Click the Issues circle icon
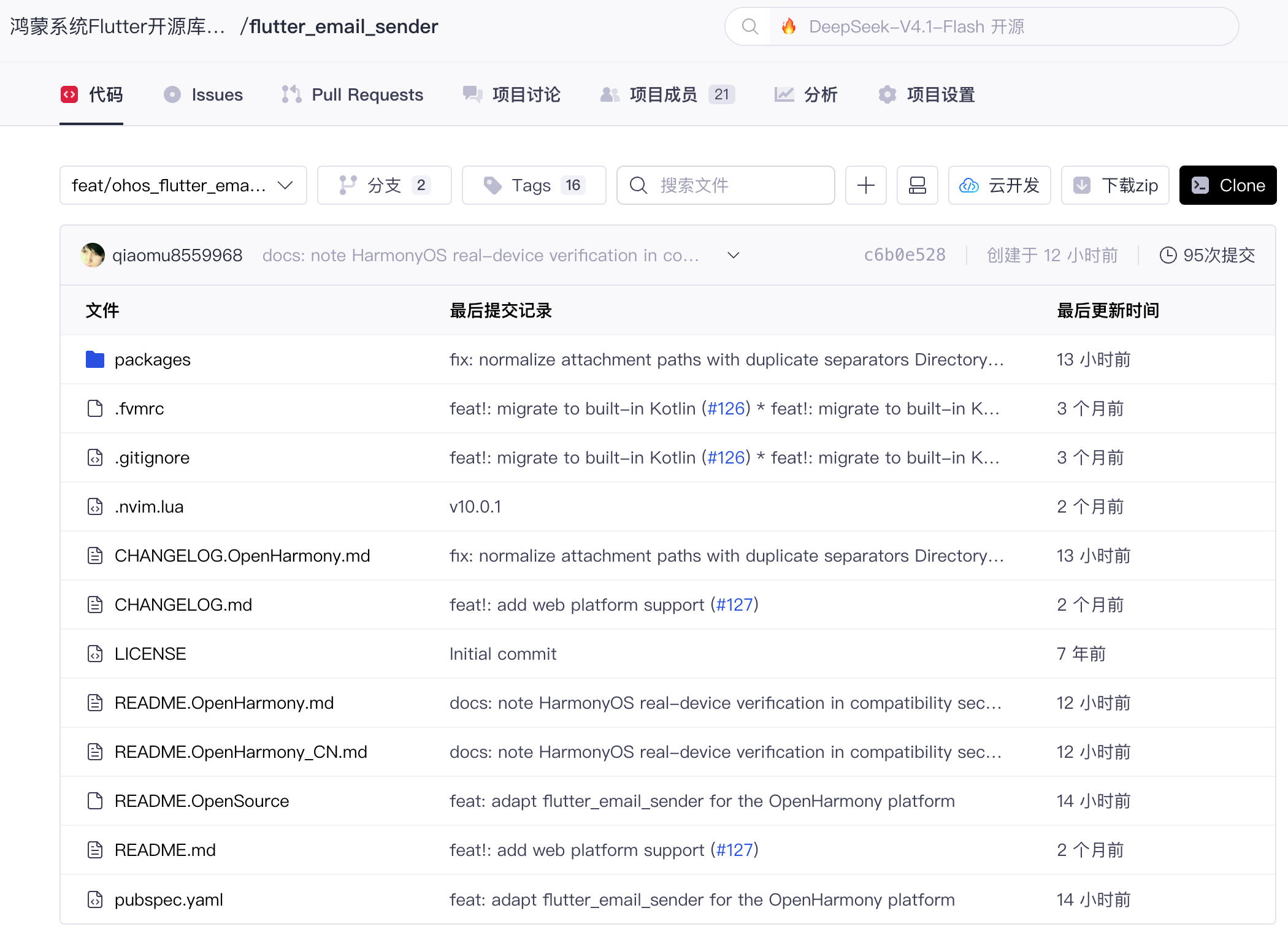Image resolution: width=1288 pixels, height=943 pixels. point(172,94)
